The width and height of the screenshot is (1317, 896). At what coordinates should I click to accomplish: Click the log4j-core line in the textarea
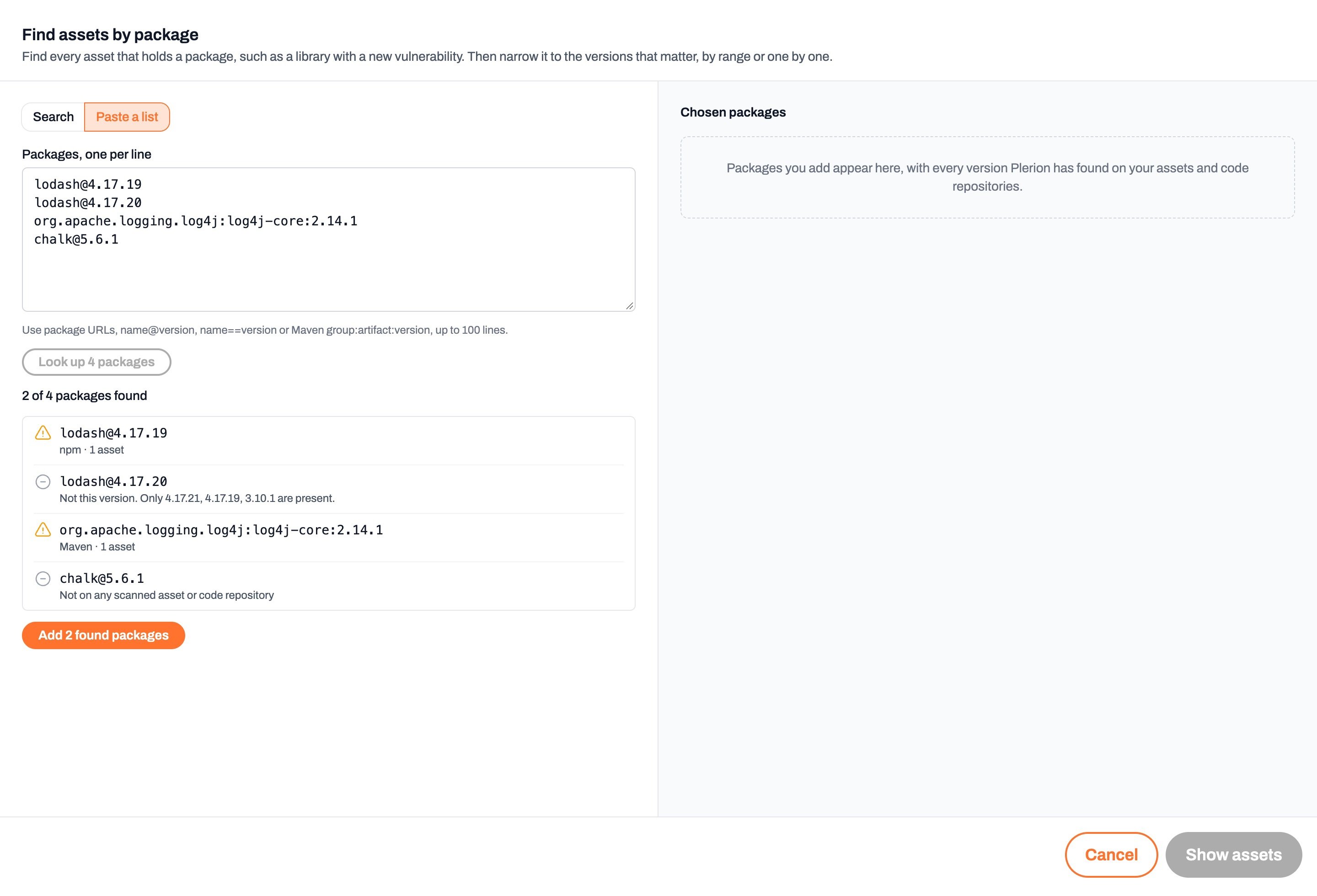(196, 221)
